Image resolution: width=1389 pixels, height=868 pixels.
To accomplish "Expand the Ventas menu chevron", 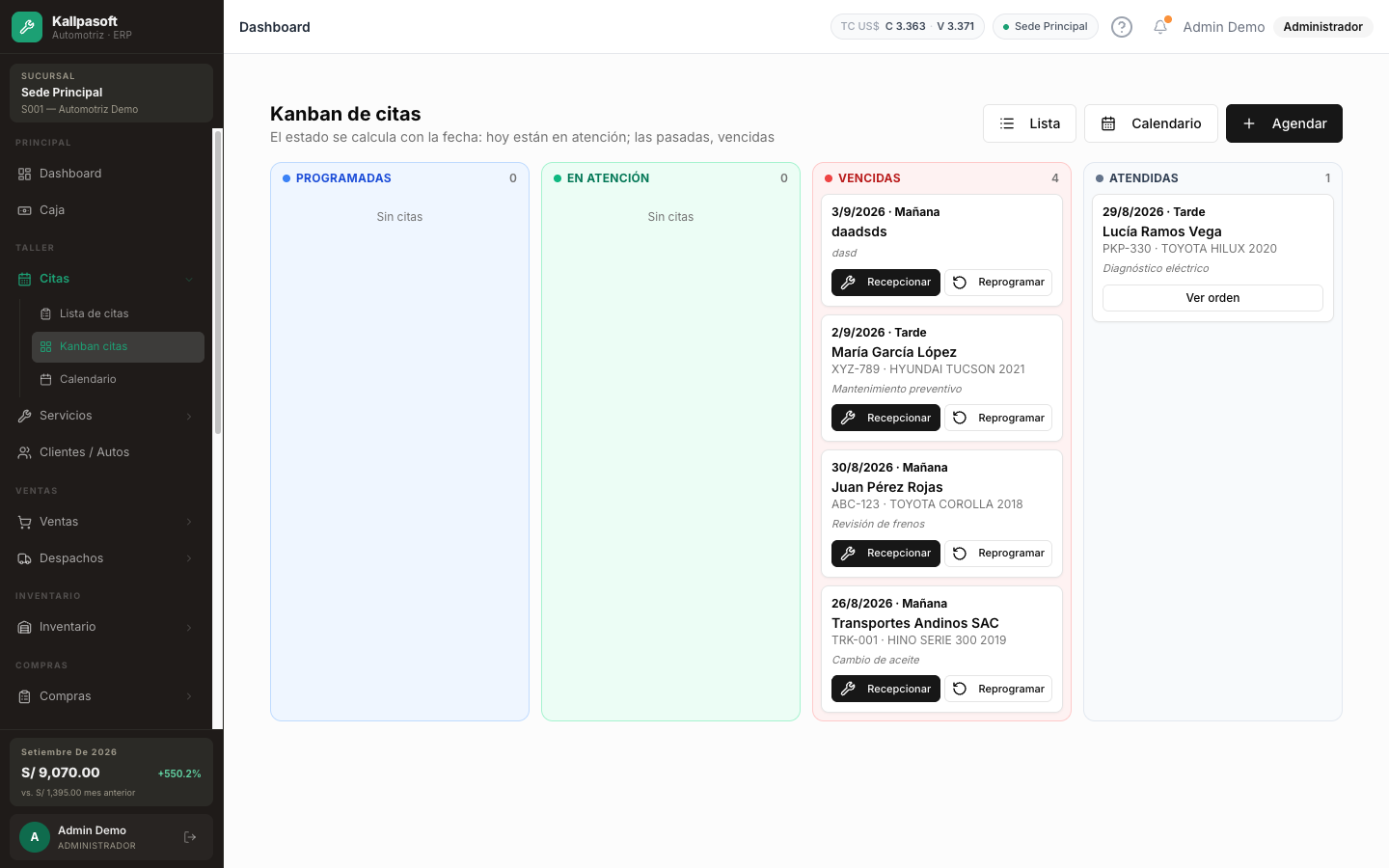I will tap(189, 522).
